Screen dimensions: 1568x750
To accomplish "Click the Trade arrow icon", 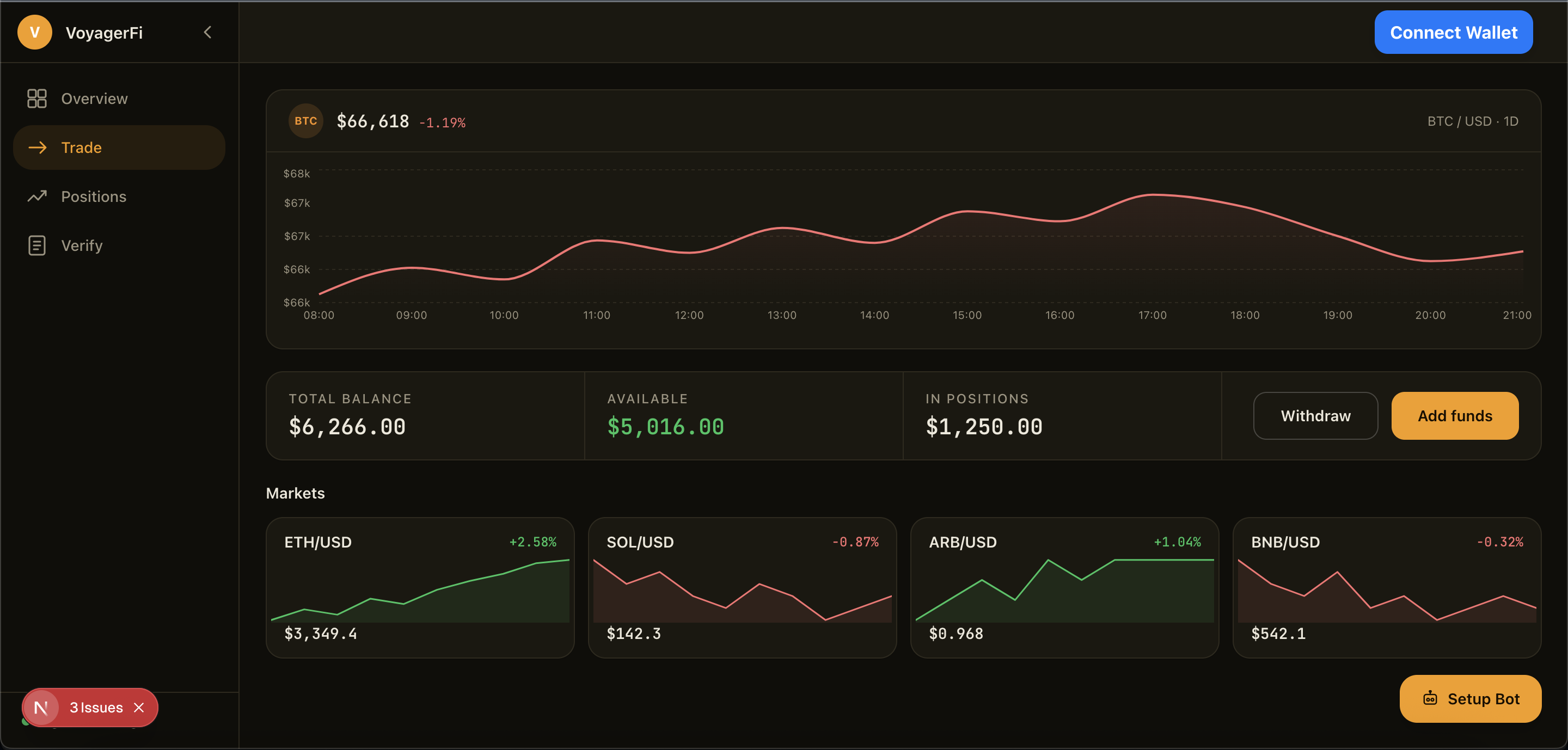I will coord(37,147).
